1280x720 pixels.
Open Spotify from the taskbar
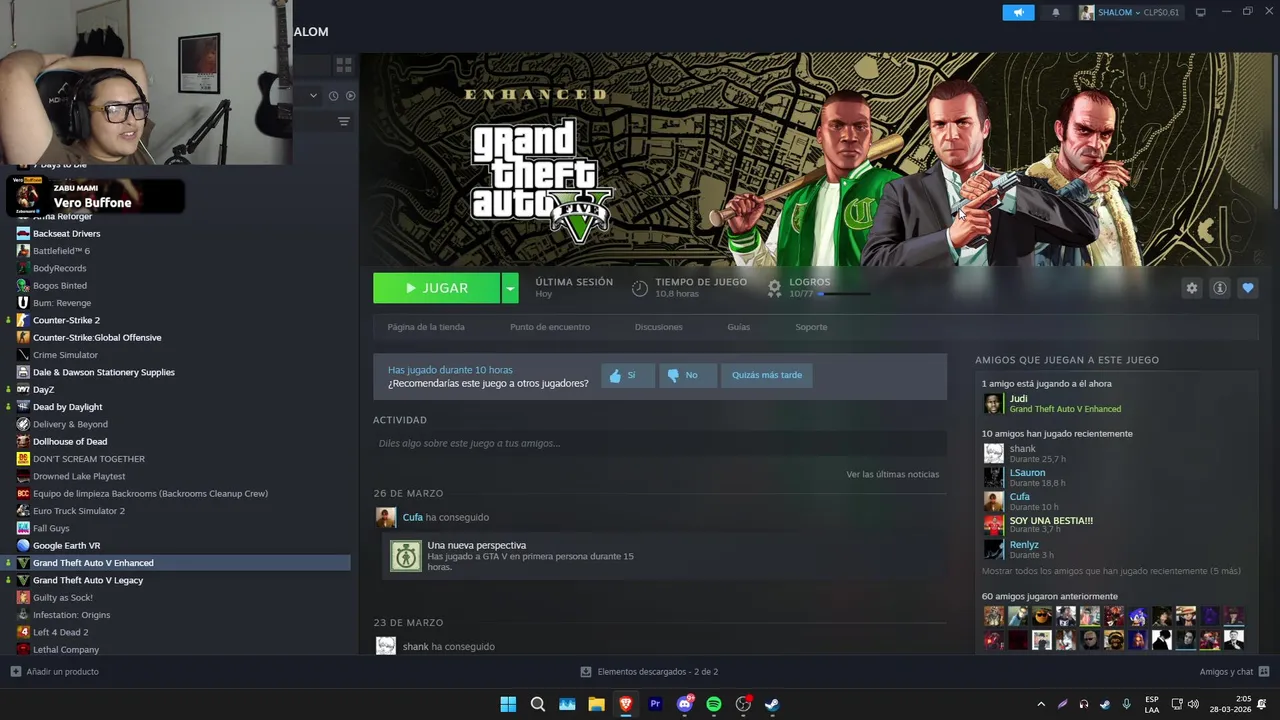coord(714,704)
